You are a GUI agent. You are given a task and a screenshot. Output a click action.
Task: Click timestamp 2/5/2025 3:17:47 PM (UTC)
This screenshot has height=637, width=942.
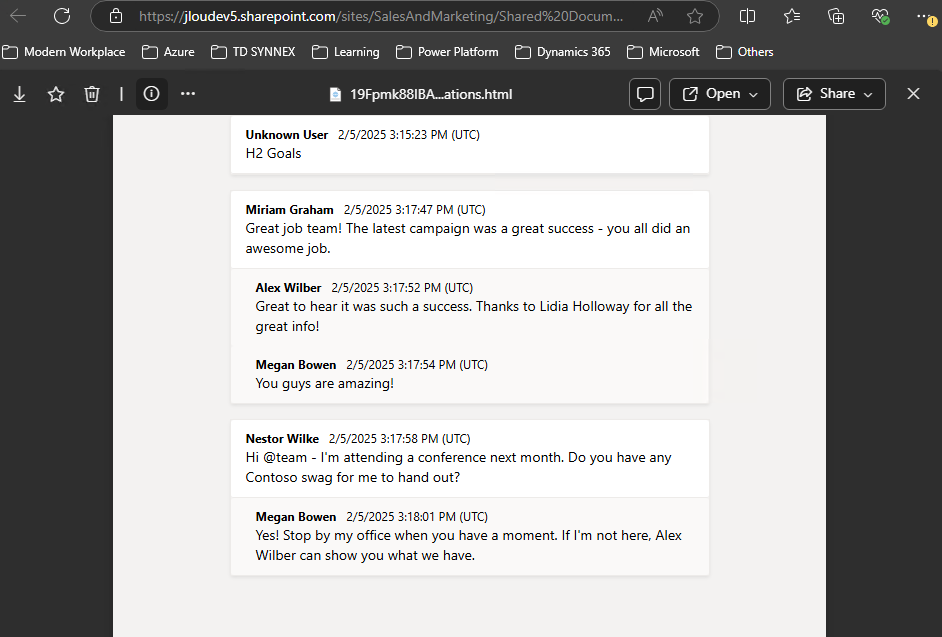click(415, 210)
